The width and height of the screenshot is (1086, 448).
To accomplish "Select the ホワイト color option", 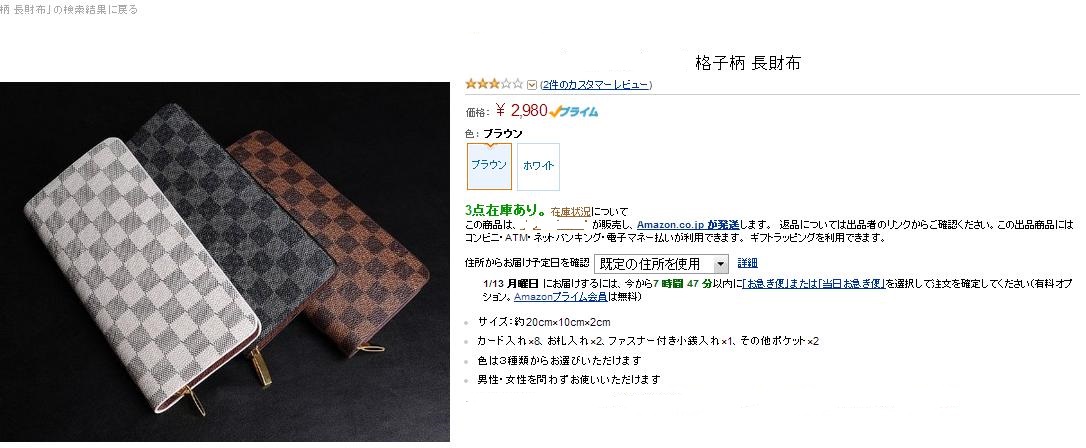I will [x=538, y=166].
